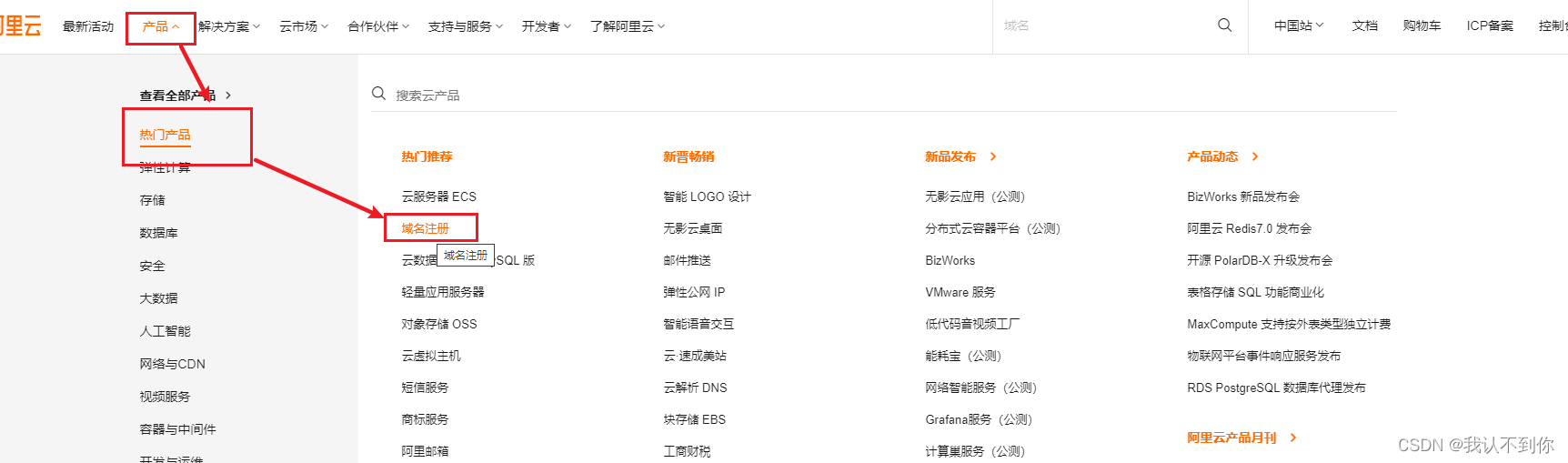Open the 中国站 region selector
This screenshot has height=463, width=1568.
tap(1299, 25)
